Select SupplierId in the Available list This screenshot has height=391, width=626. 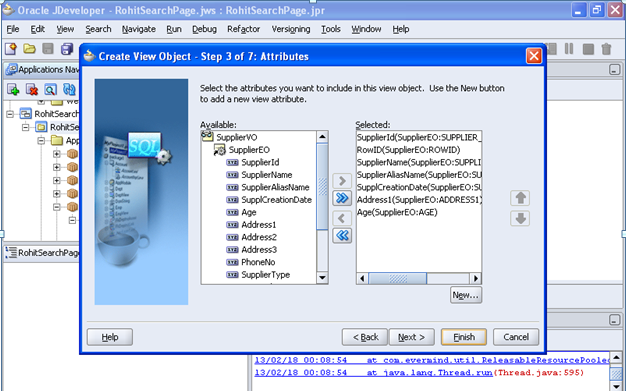pos(260,162)
